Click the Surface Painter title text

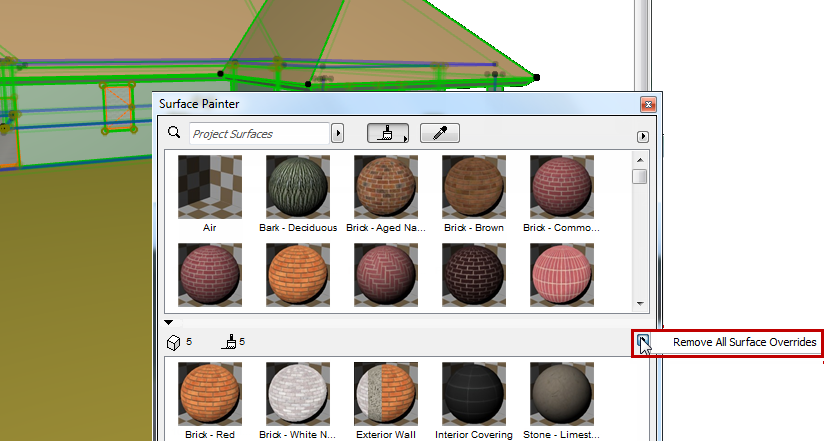pos(199,104)
